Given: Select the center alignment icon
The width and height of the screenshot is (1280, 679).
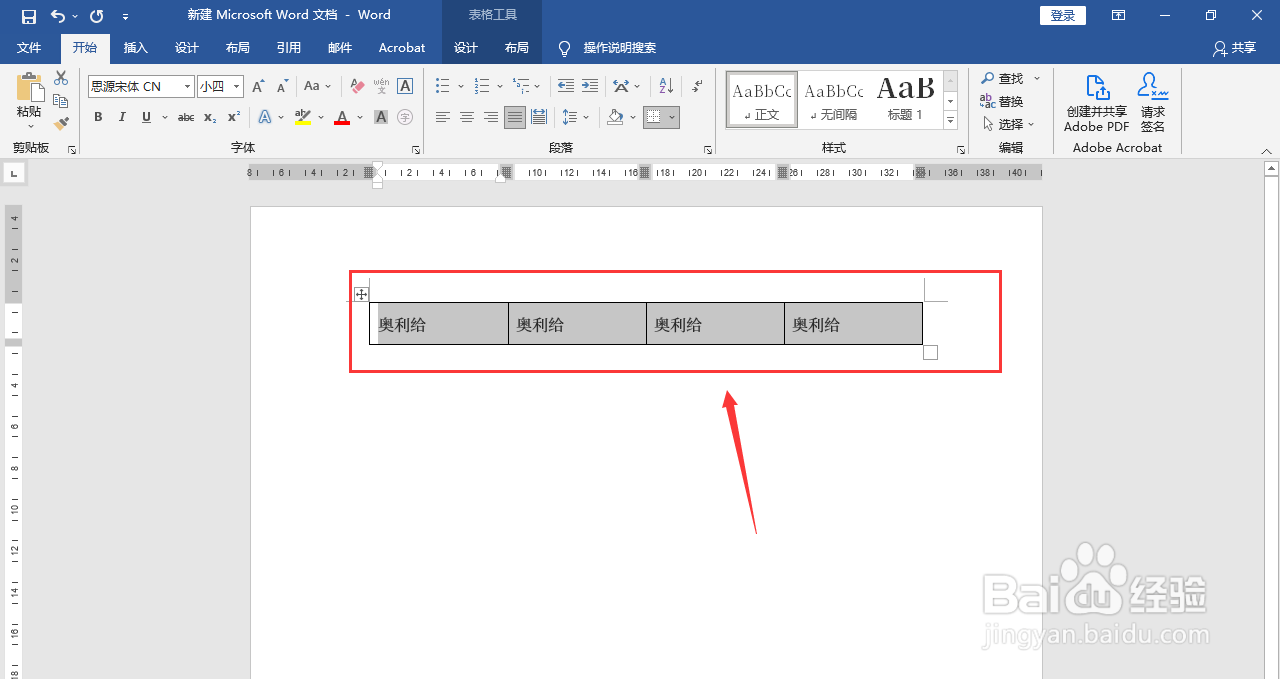Looking at the screenshot, I should (466, 117).
